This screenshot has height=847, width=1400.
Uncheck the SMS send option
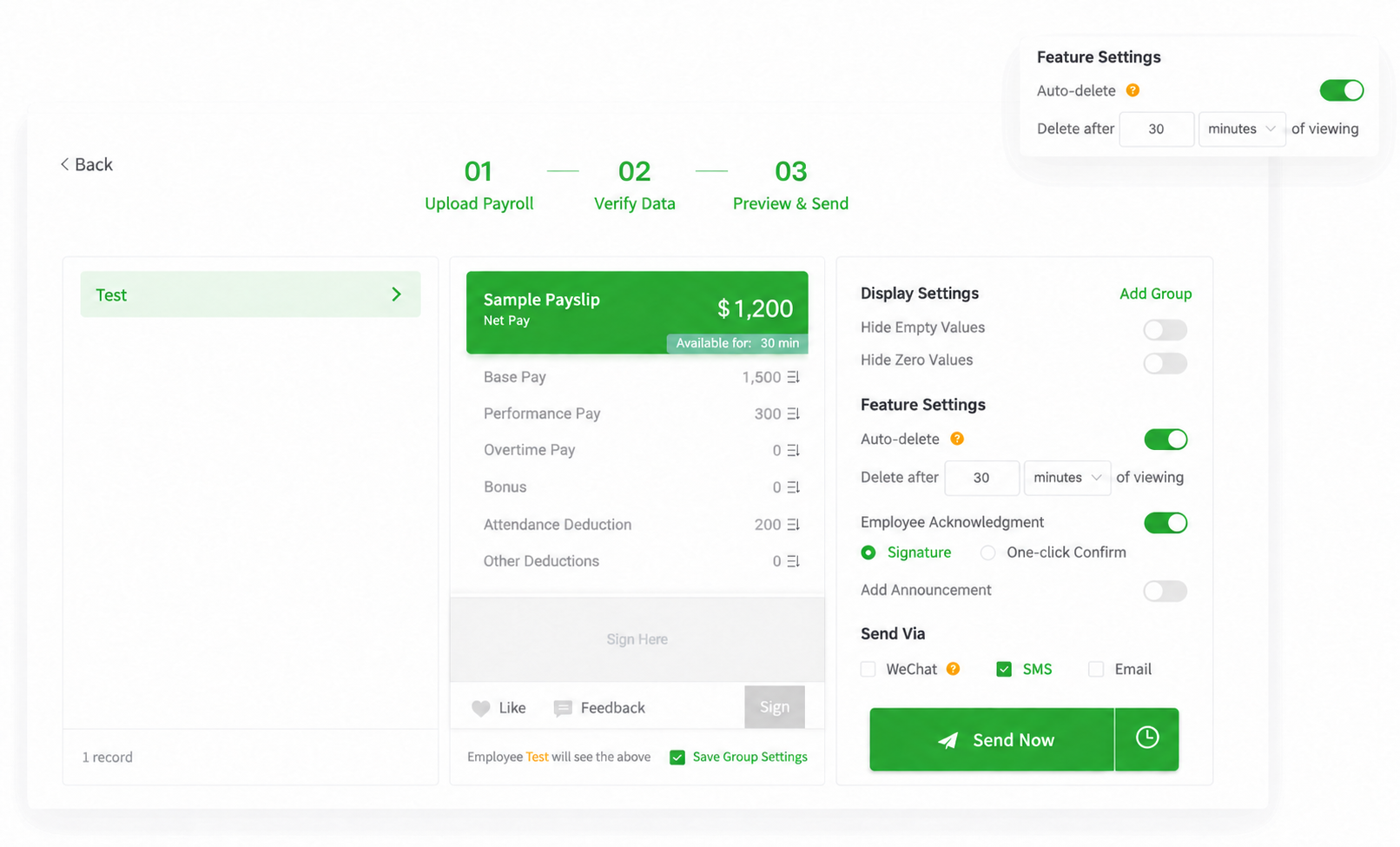click(1004, 669)
